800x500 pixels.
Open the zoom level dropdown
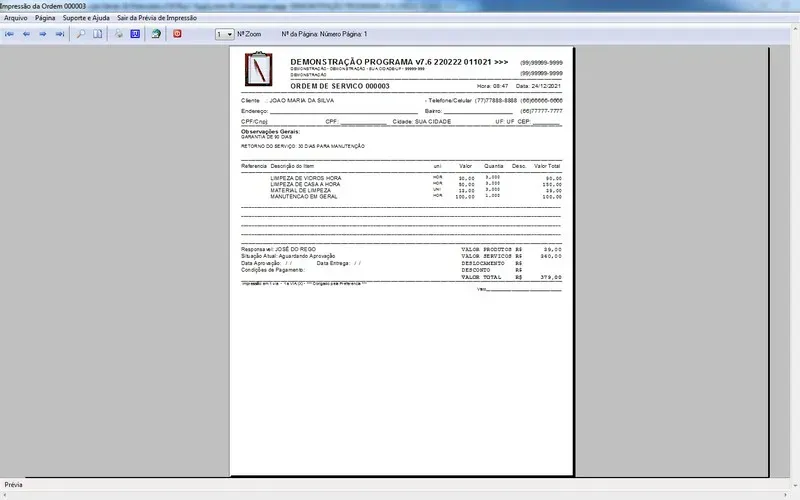[230, 34]
